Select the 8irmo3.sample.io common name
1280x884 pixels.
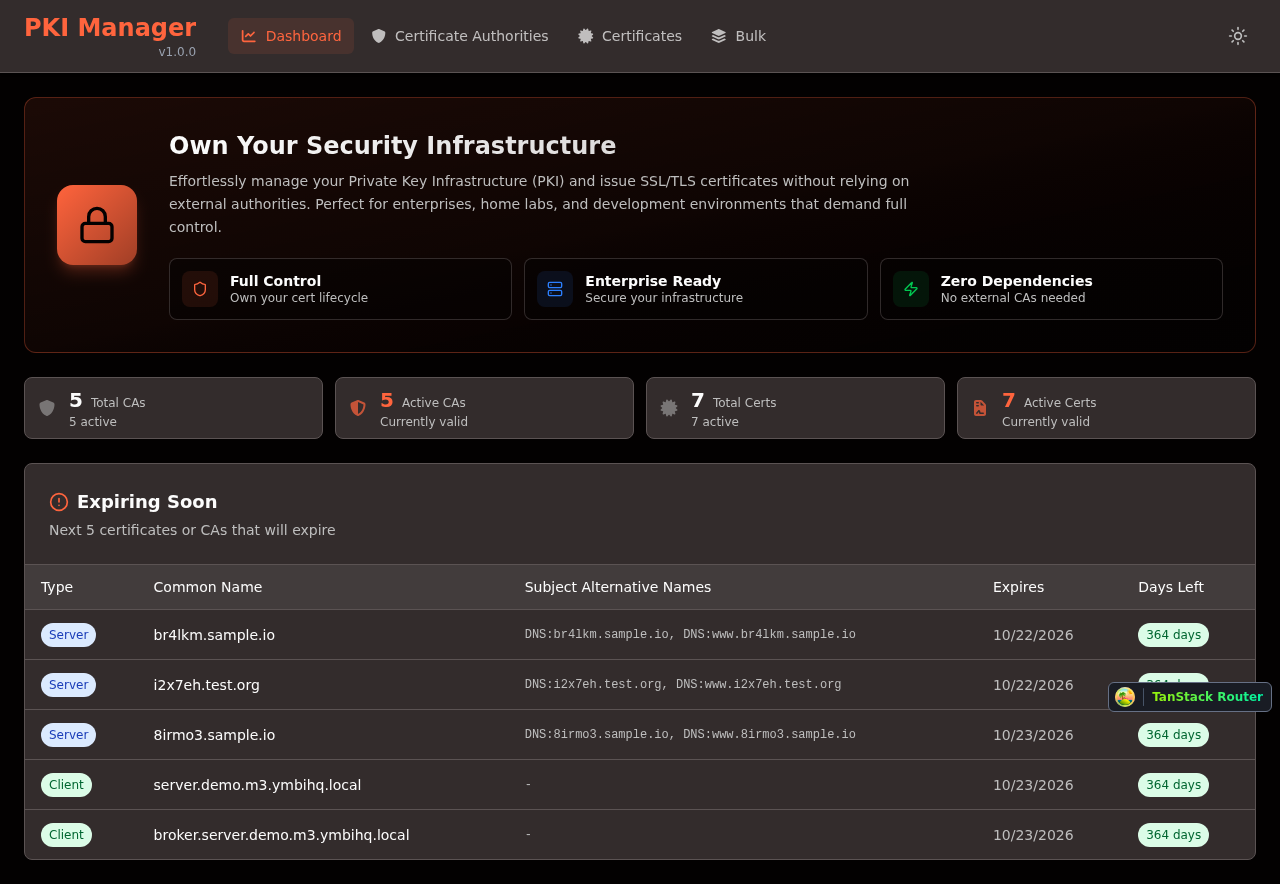coord(214,735)
